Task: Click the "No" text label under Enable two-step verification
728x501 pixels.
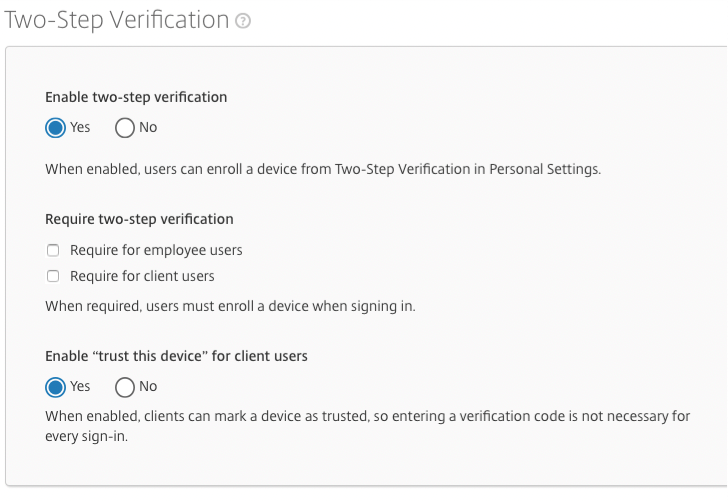Action: coord(148,127)
